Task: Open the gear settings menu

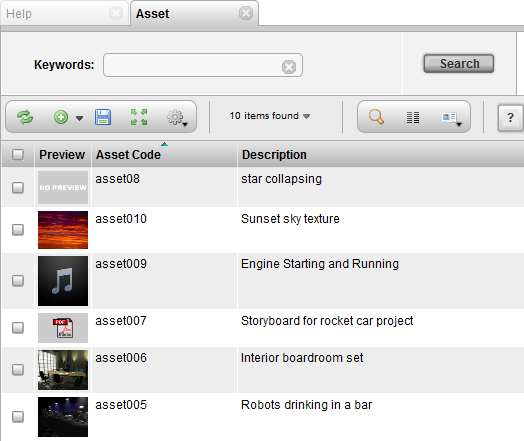Action: click(x=177, y=118)
